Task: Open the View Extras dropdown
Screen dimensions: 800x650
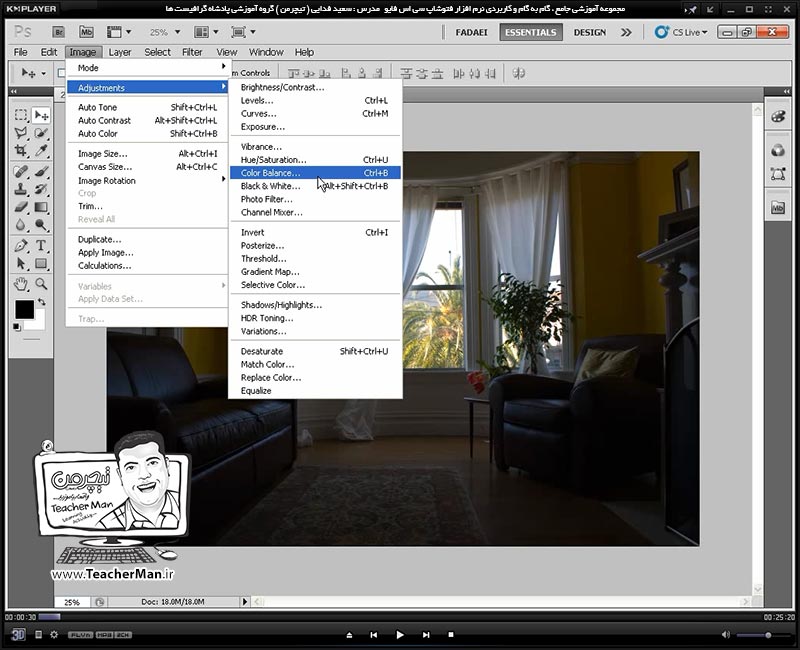Action: pos(118,32)
